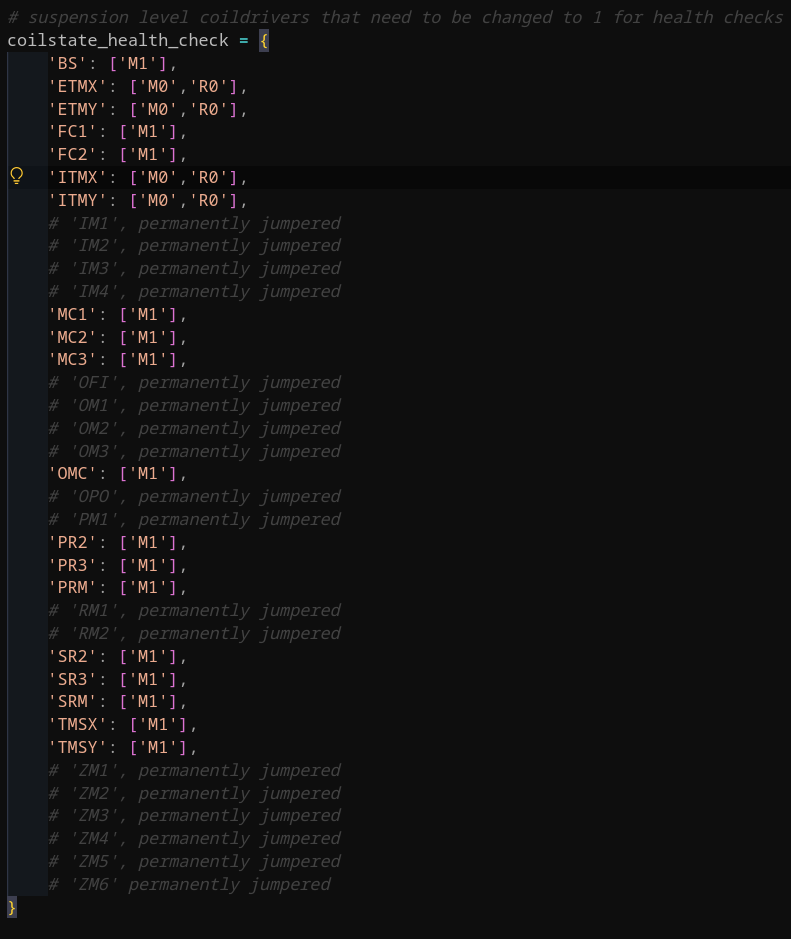
Task: Click the 'OMC' dictionary key
Action: (72, 474)
